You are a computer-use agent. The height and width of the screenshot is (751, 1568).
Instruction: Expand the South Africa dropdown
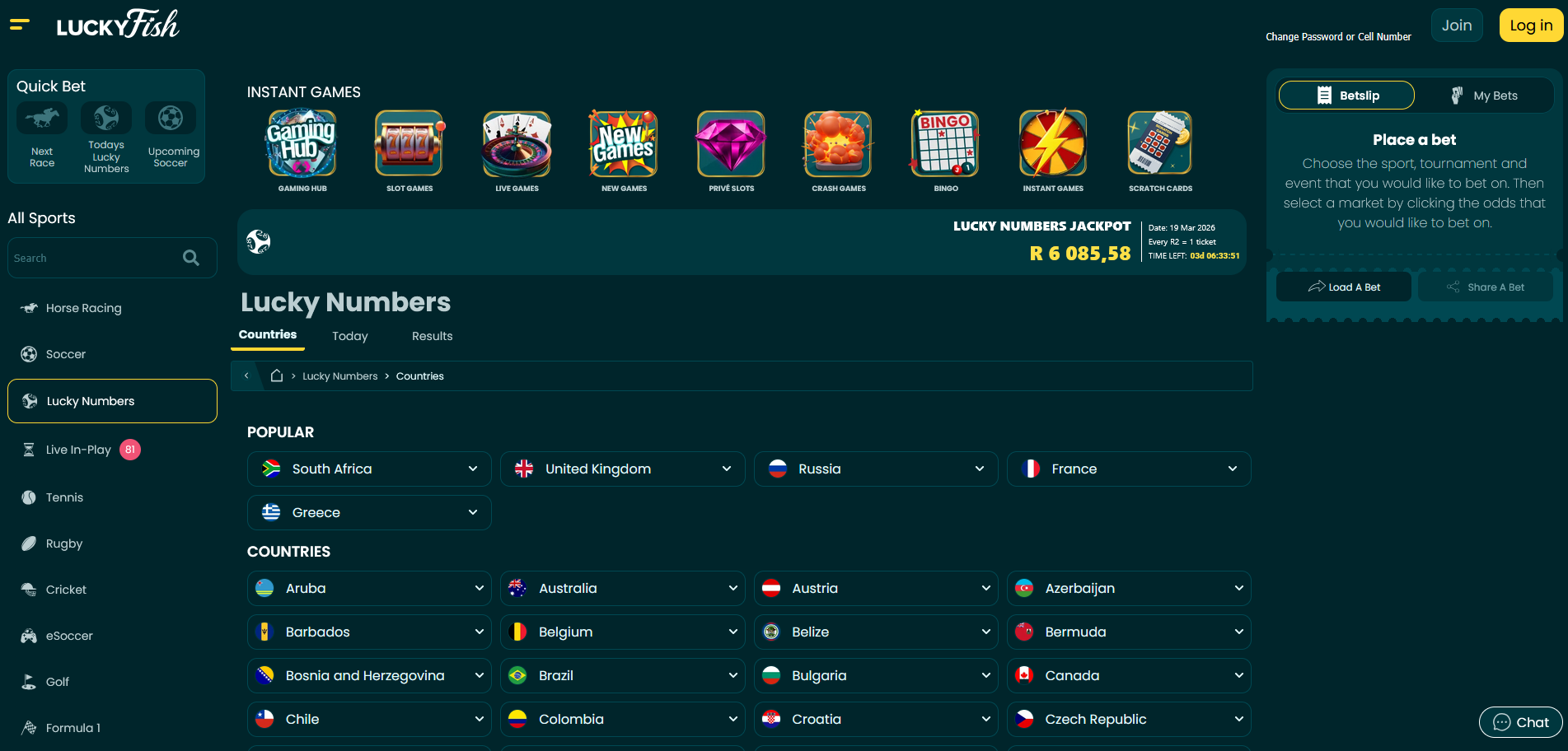click(x=369, y=469)
